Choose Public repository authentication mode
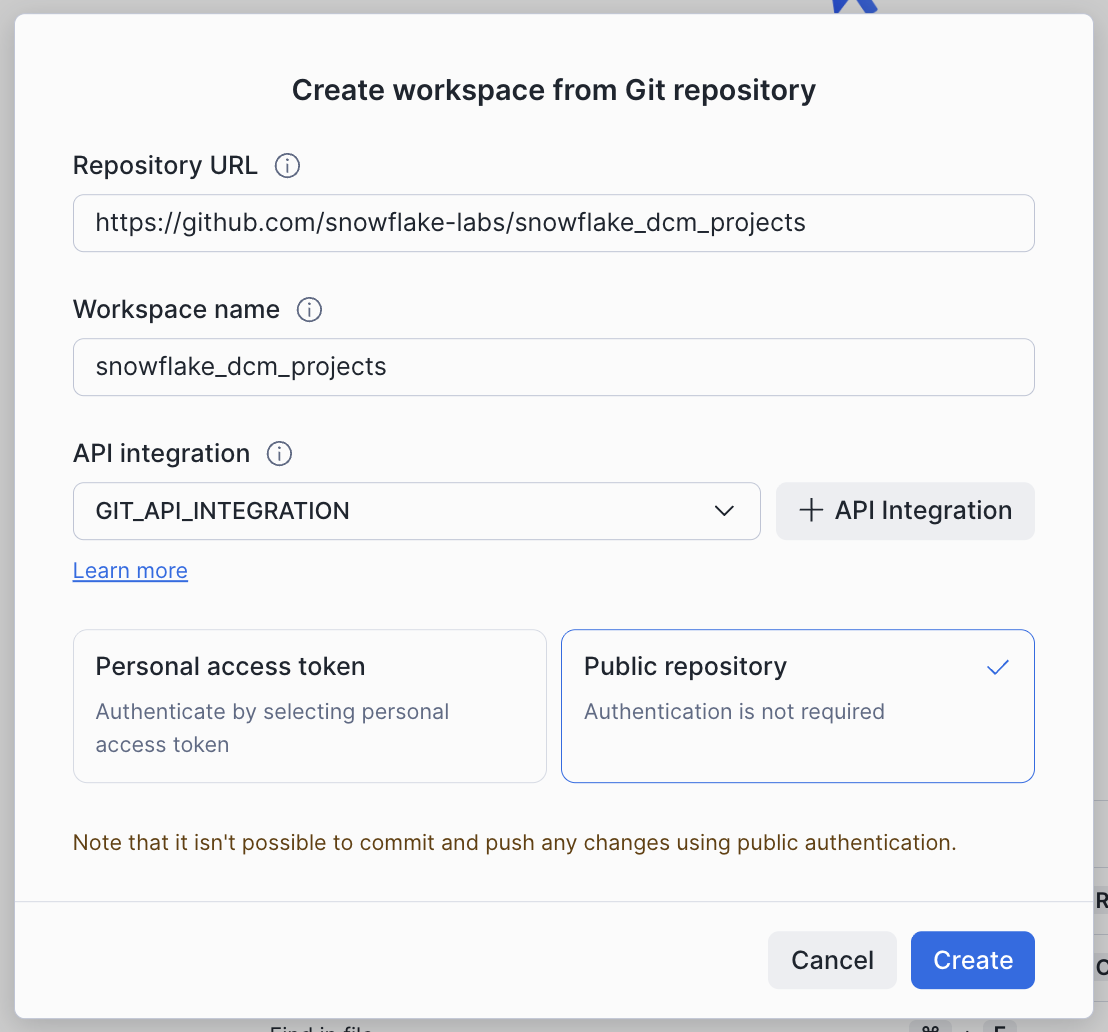Screen dimensions: 1108x1032 pos(797,705)
